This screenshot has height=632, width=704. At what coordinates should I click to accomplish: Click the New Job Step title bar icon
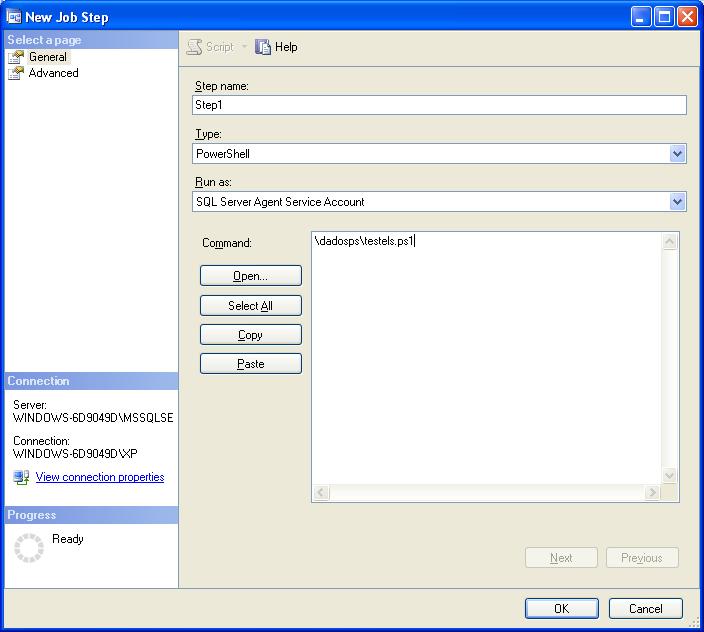[14, 17]
